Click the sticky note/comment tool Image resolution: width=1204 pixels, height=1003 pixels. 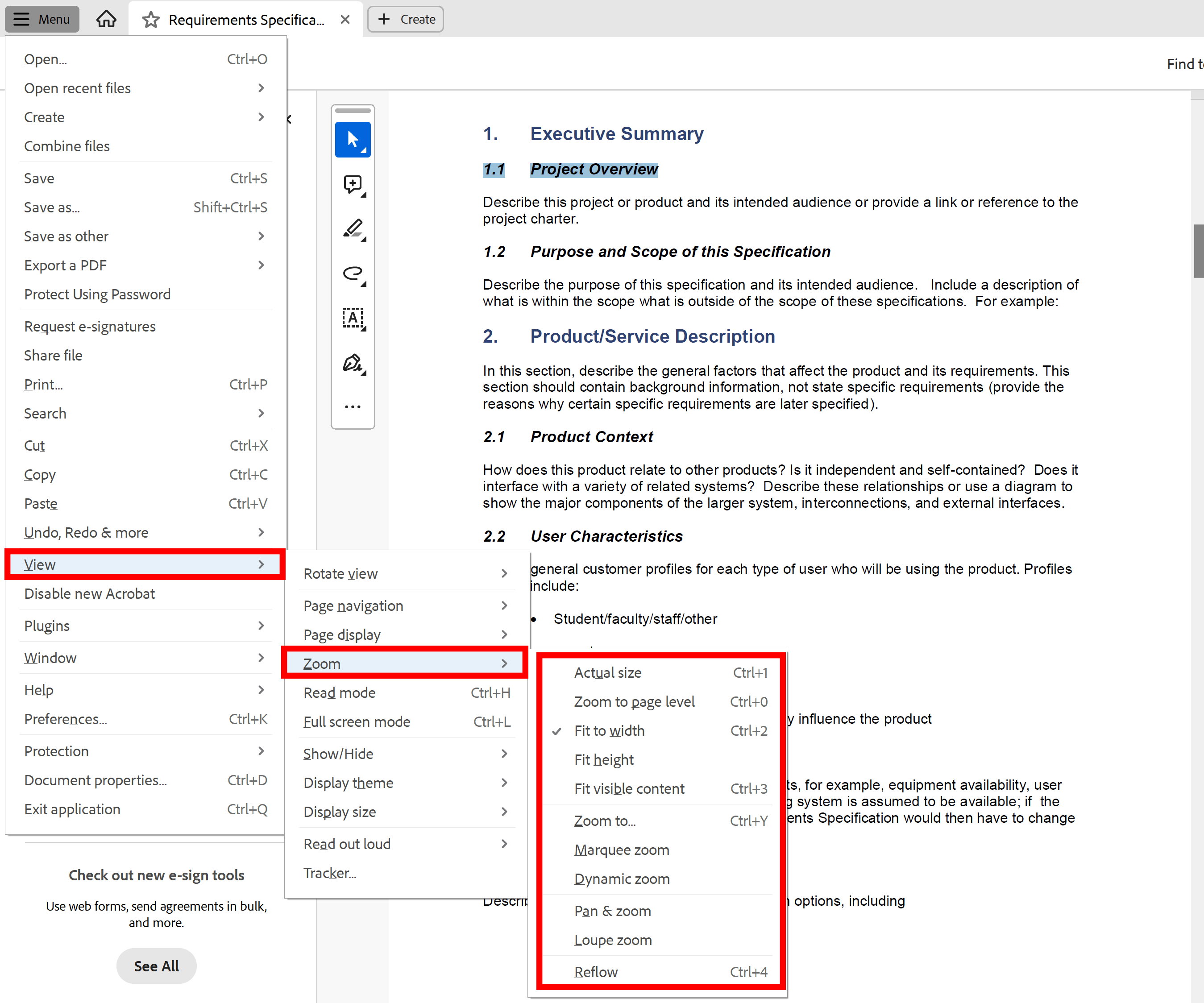click(353, 182)
